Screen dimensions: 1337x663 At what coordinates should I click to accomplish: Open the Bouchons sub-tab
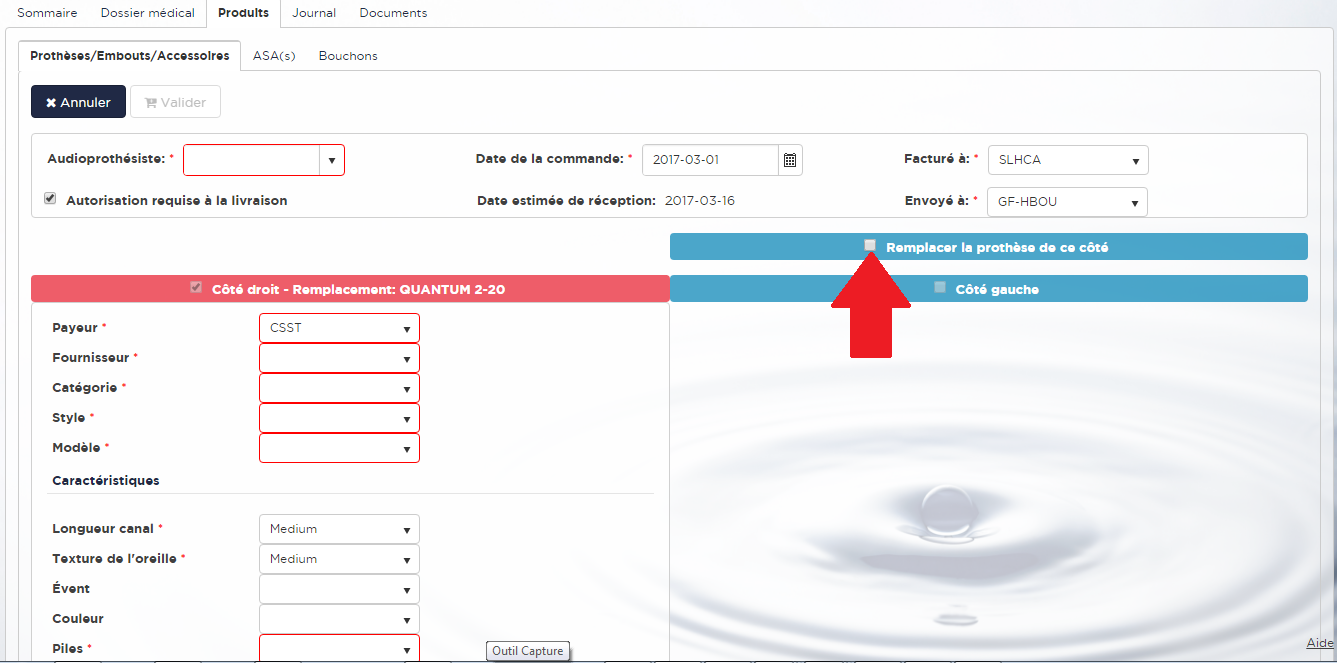348,56
